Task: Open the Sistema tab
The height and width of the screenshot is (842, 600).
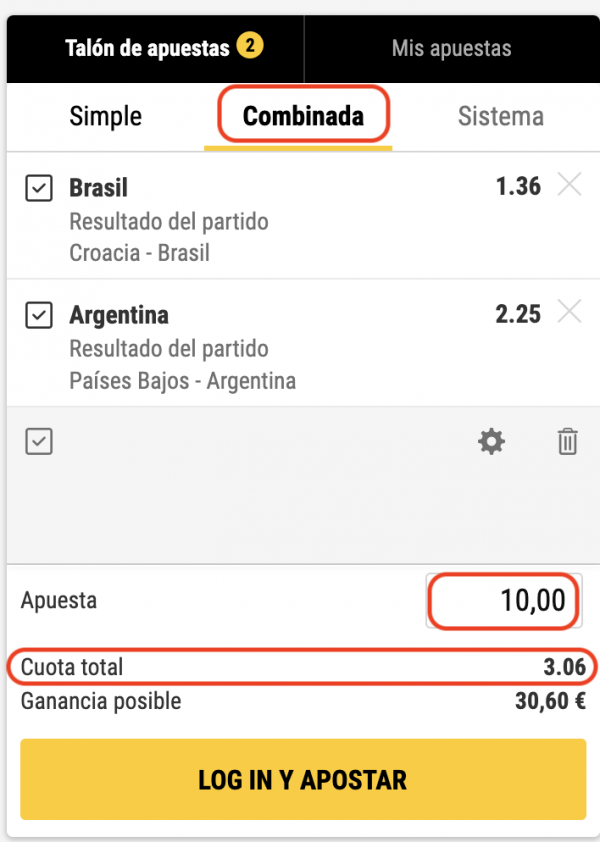Action: (x=500, y=116)
